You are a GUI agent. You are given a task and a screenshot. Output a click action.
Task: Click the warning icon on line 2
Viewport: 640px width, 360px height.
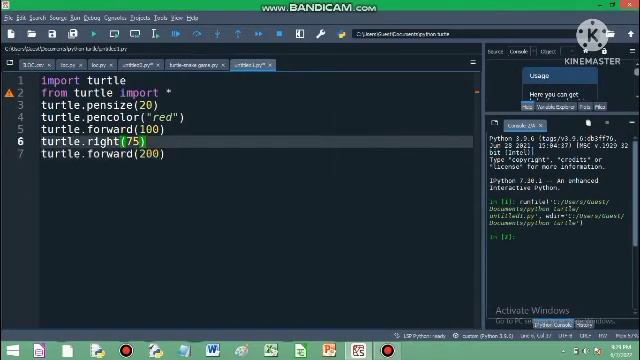pyautogui.click(x=9, y=93)
